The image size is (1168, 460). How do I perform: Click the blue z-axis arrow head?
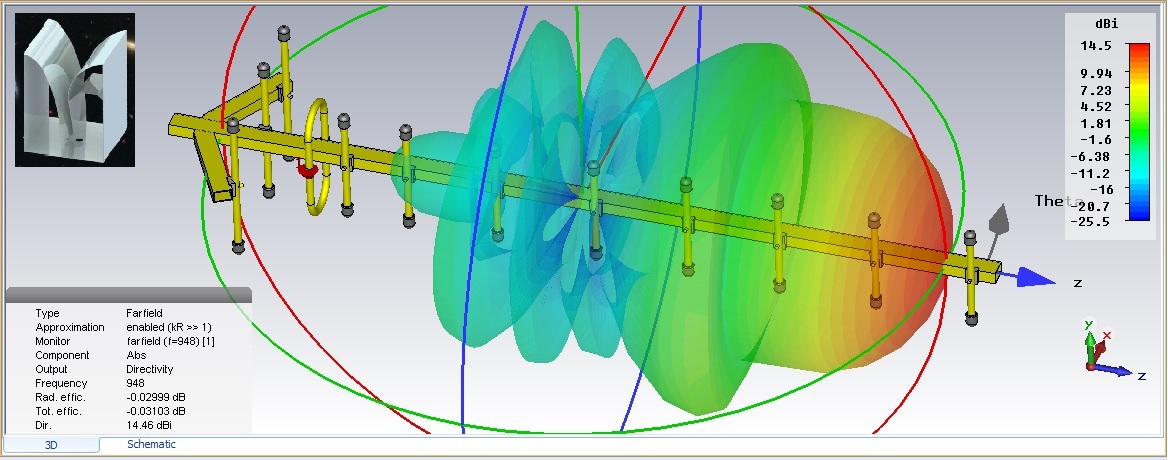coord(1036,278)
